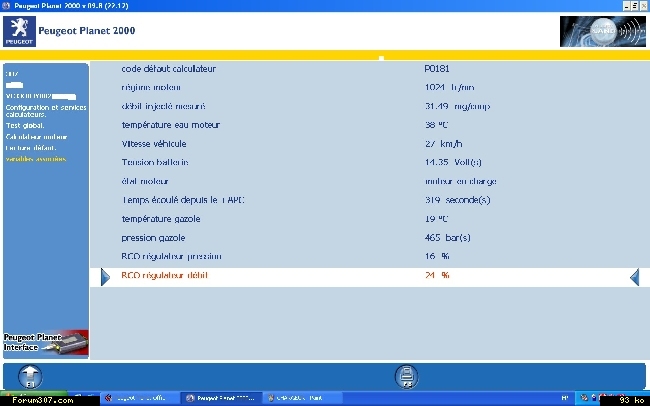Screen dimensions: 650x406
Task: Click Peugeot Planet 2000 header title
Action: click(x=87, y=31)
